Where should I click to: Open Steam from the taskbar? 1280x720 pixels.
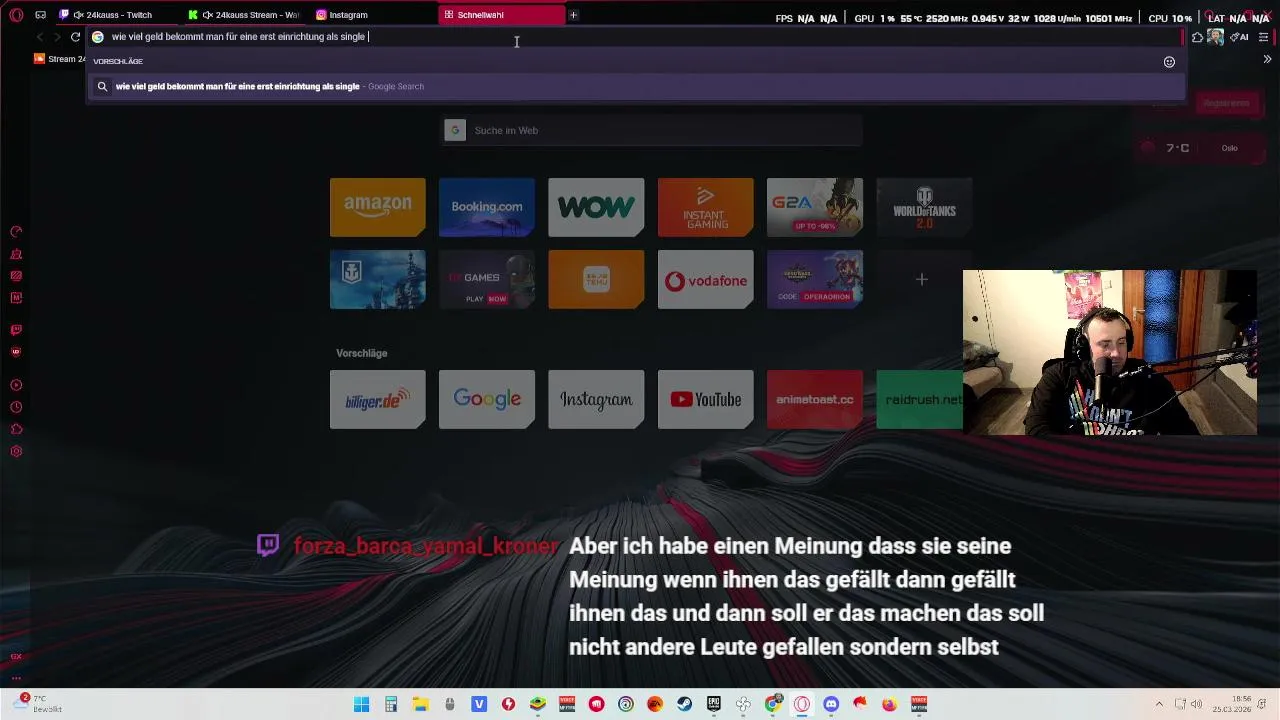coord(684,704)
